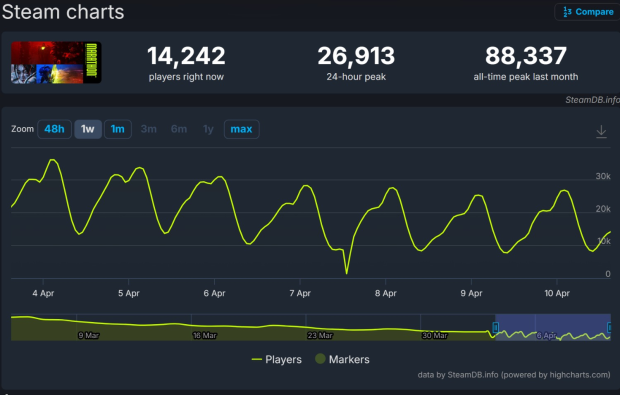The height and width of the screenshot is (395, 620).
Task: Click the 16 Mar navigator label
Action: [x=204, y=335]
